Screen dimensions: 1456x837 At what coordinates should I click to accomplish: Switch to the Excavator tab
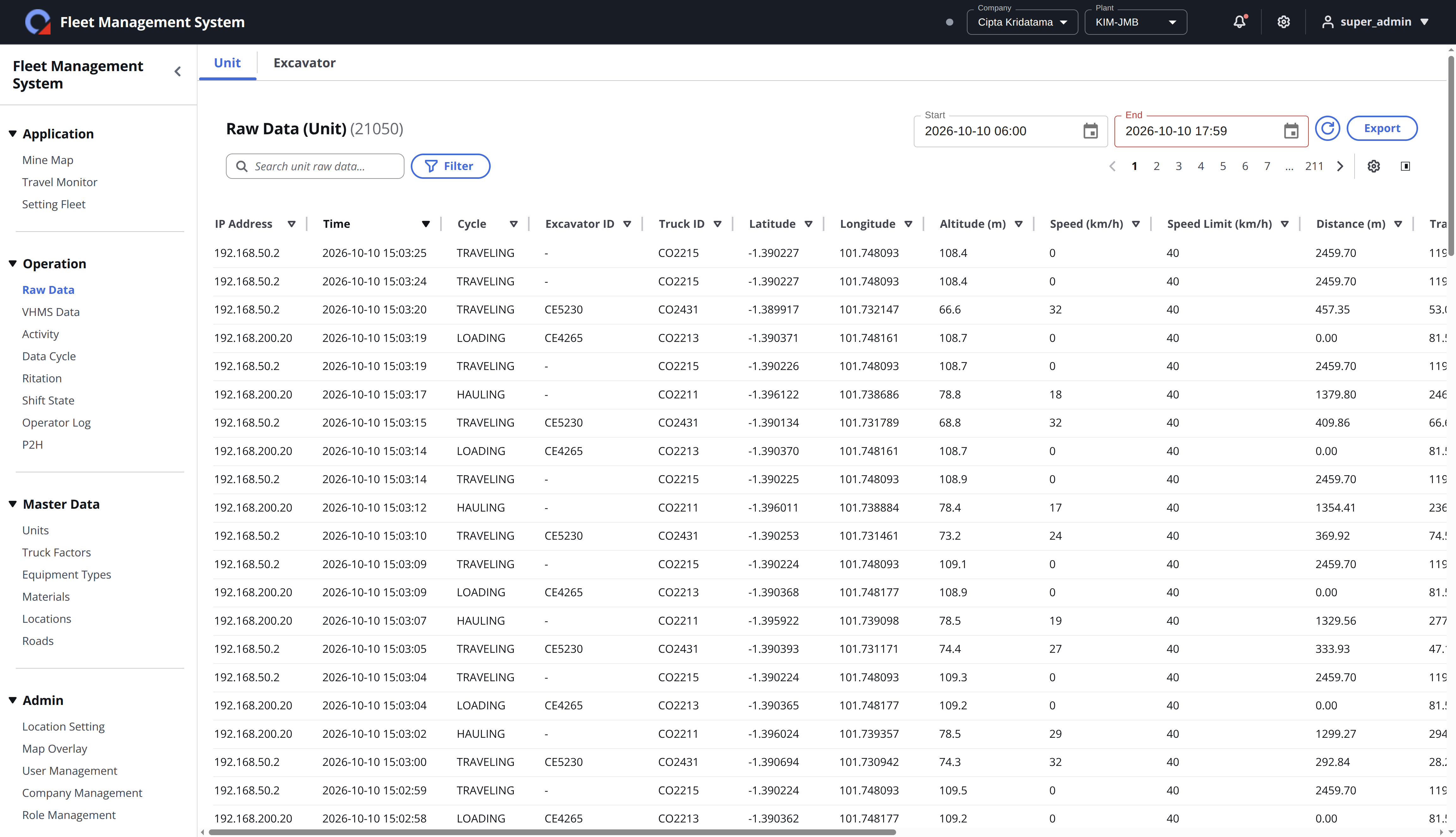[304, 63]
